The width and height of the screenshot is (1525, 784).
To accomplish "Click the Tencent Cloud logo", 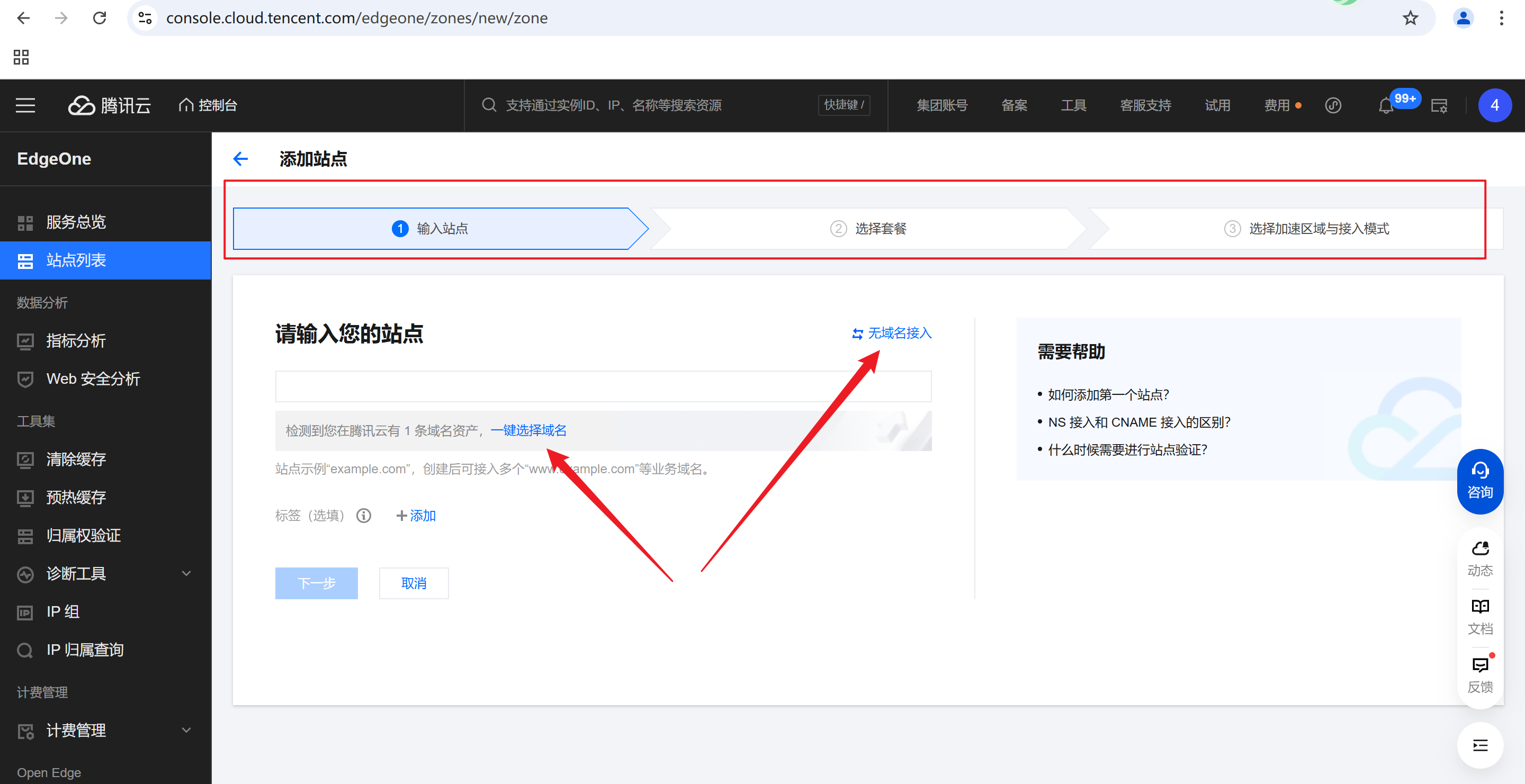I will [x=110, y=105].
